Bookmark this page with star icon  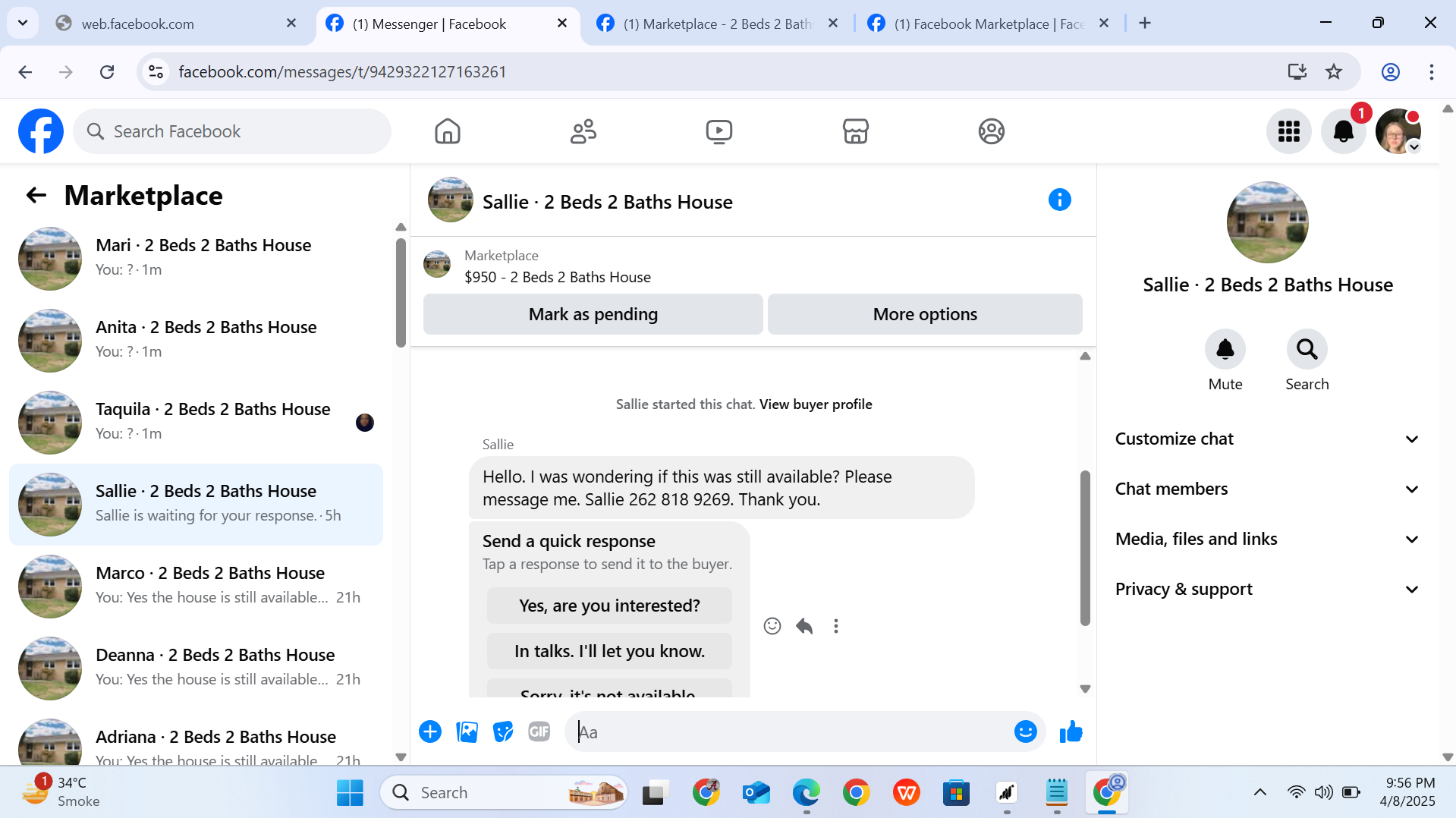pos(1333,72)
